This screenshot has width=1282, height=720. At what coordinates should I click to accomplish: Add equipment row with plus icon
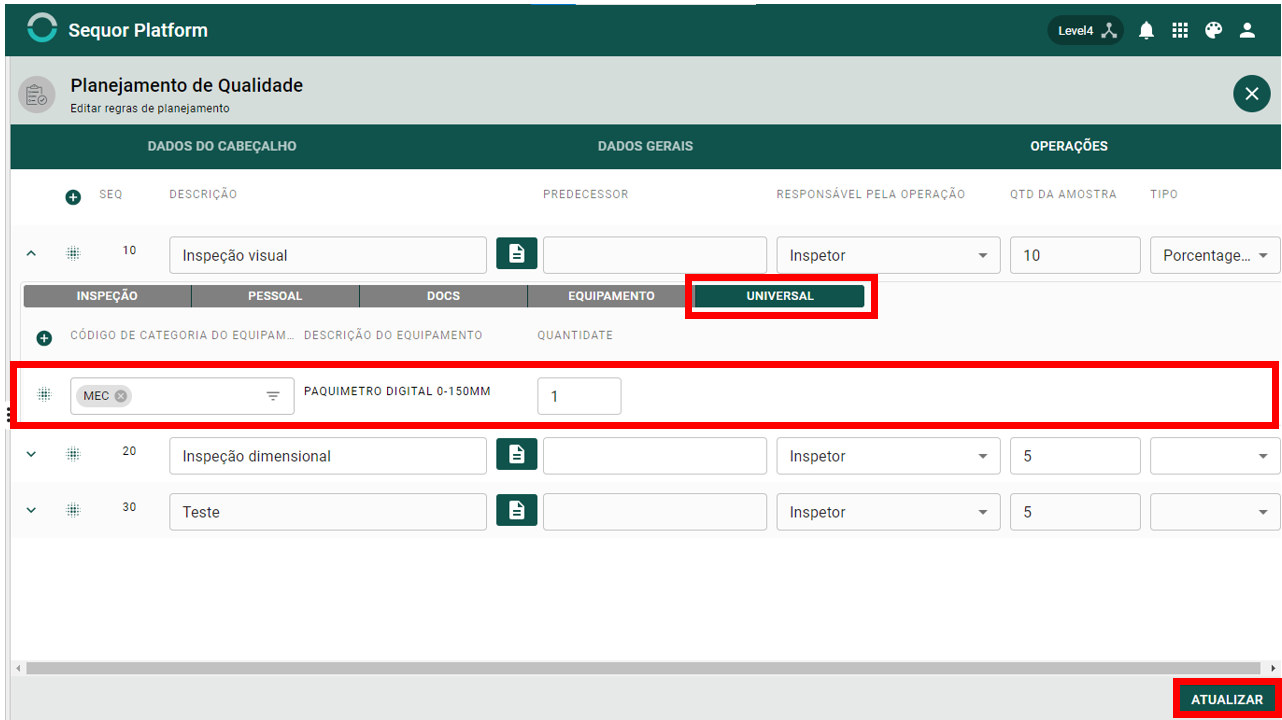(44, 338)
